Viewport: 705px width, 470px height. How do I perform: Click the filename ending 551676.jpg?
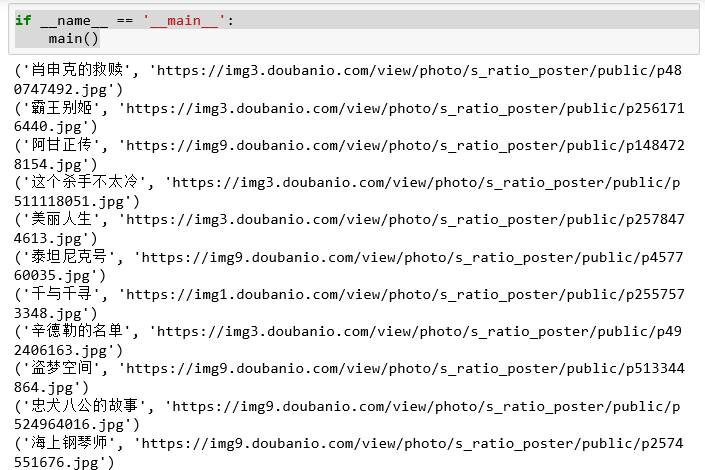point(56,462)
